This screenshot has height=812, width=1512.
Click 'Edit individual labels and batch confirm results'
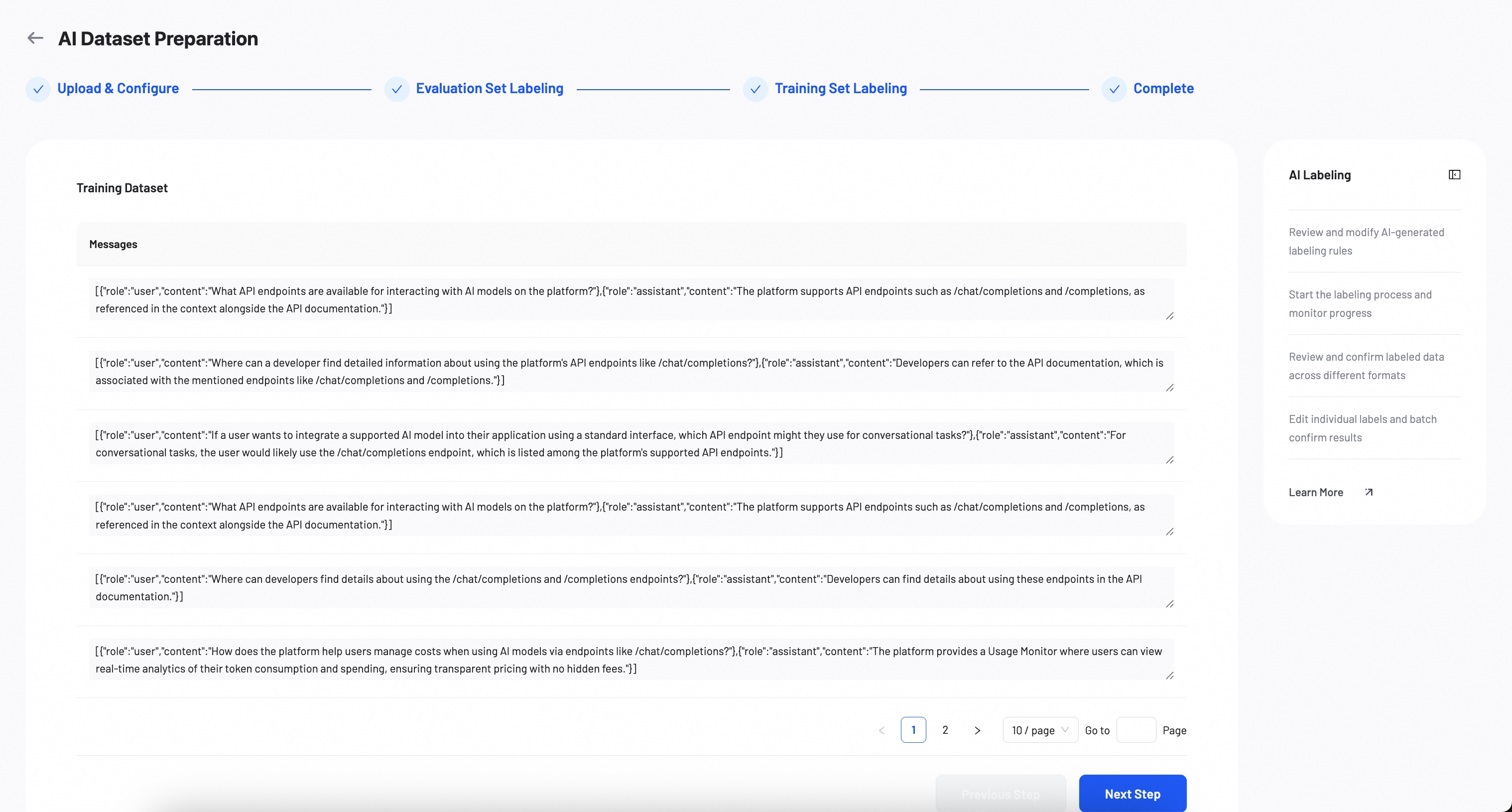pyautogui.click(x=1362, y=428)
